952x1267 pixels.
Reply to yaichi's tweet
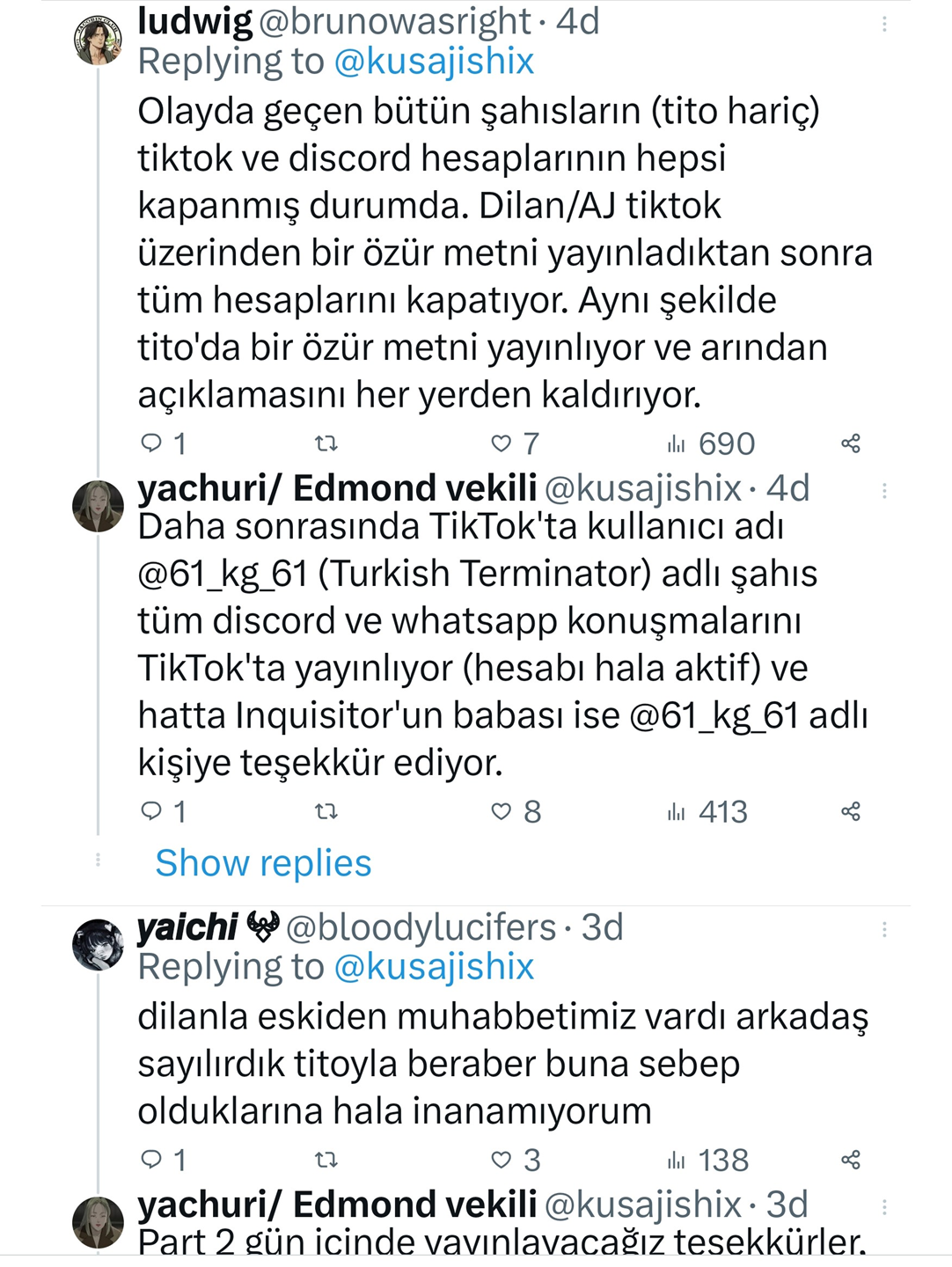pos(152,1160)
